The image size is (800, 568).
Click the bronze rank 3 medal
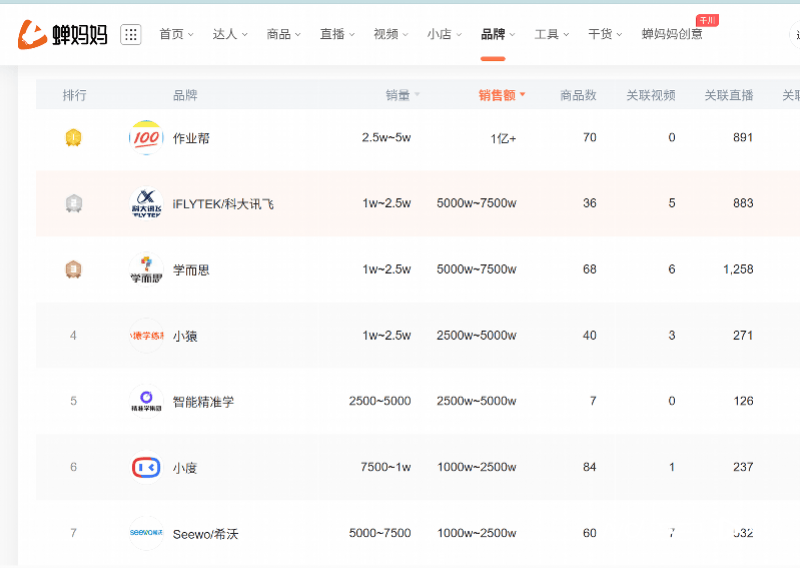tap(73, 269)
